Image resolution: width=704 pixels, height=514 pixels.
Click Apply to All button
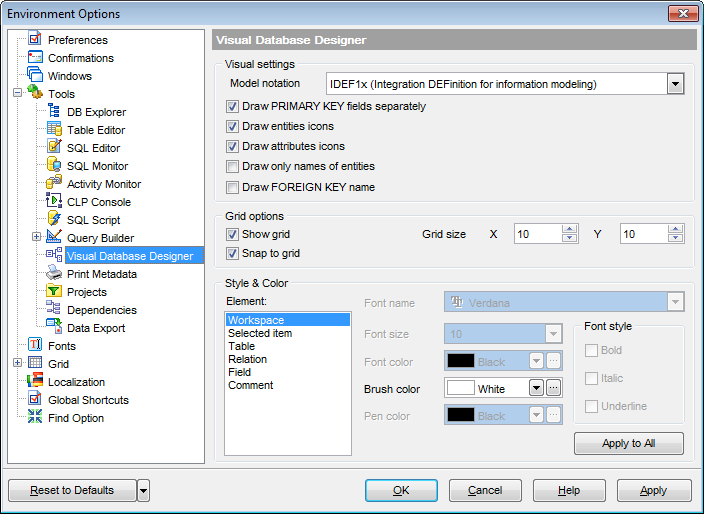pyautogui.click(x=629, y=444)
